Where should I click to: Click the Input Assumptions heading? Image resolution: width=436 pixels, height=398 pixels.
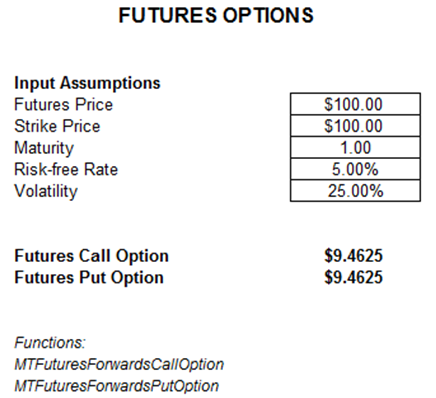[x=87, y=83]
